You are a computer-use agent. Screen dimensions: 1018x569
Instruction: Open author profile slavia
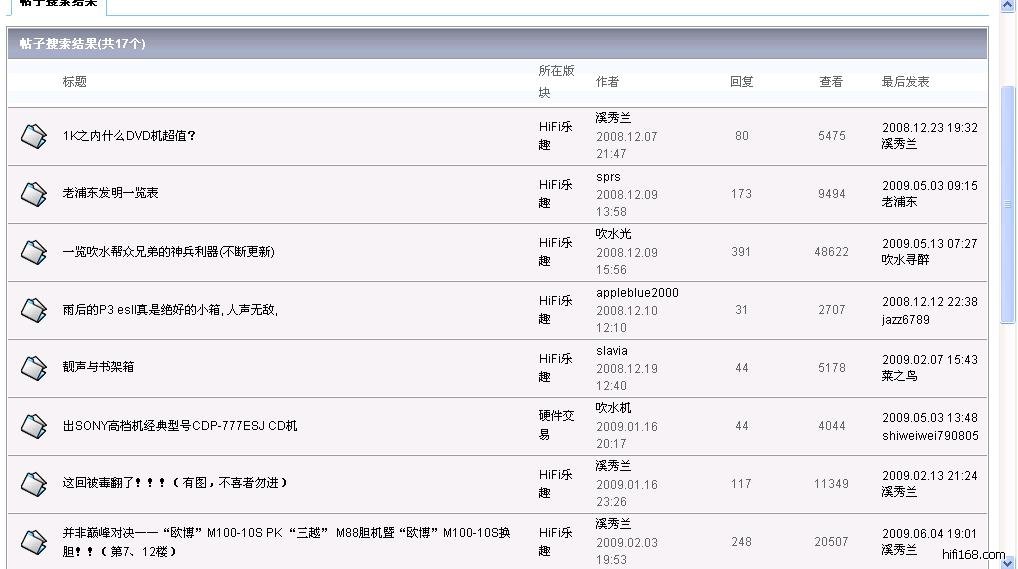tap(612, 351)
